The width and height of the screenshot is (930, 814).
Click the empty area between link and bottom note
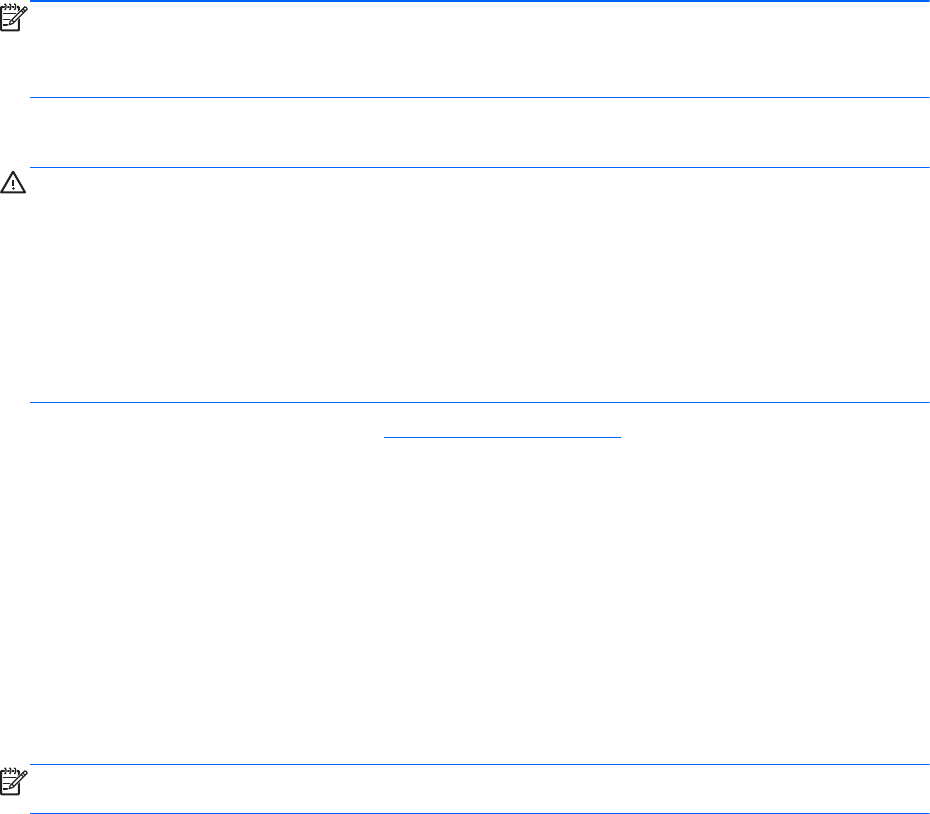(x=479, y=600)
